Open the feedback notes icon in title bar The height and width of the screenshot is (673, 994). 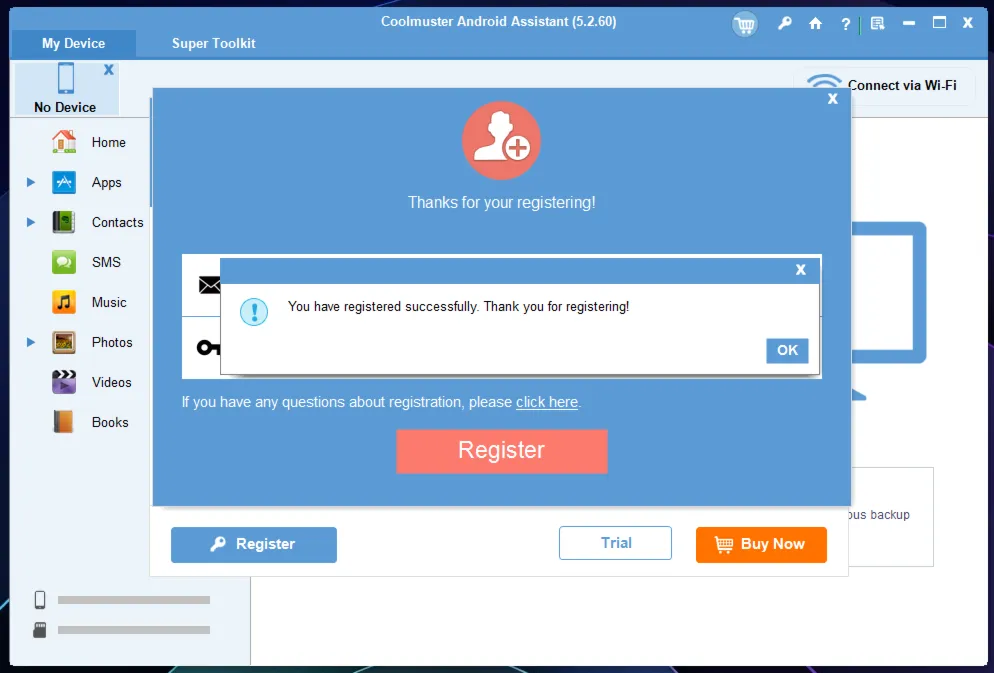[877, 24]
